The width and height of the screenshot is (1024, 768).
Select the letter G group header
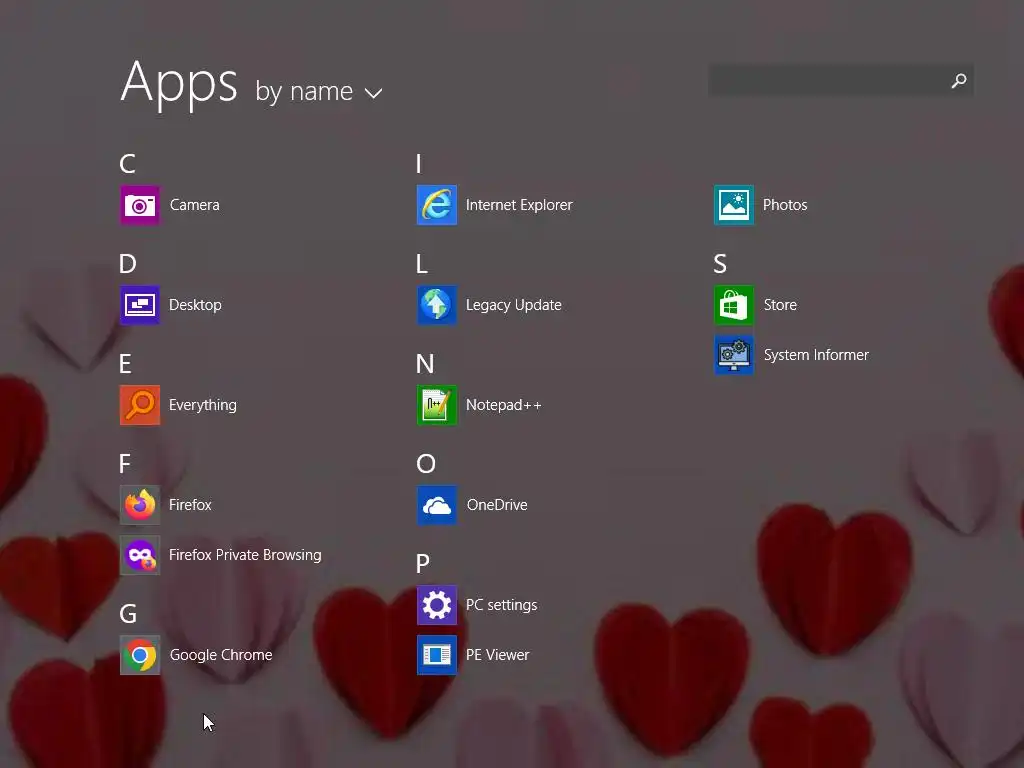click(128, 614)
